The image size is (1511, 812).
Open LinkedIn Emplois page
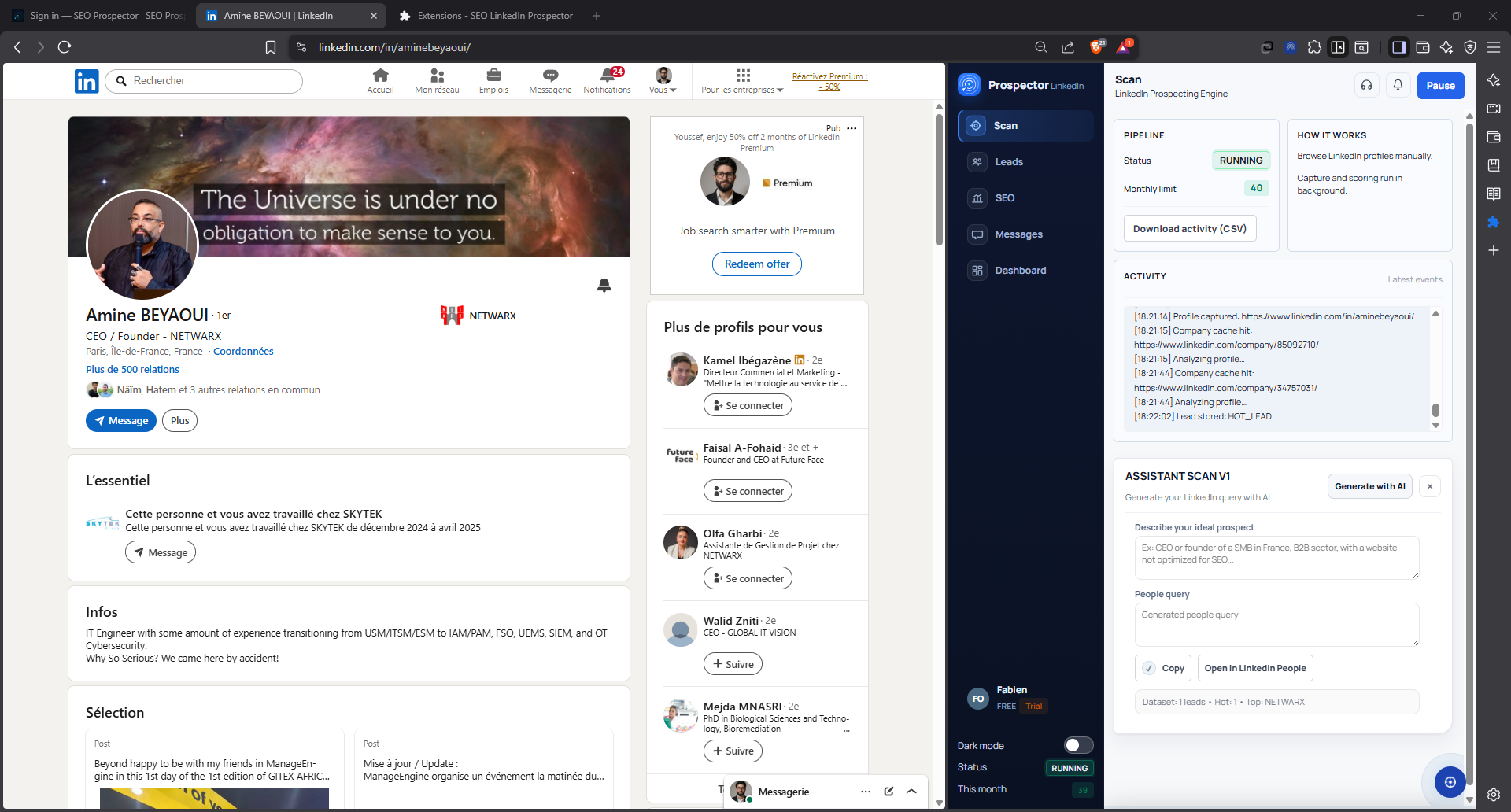click(x=493, y=80)
